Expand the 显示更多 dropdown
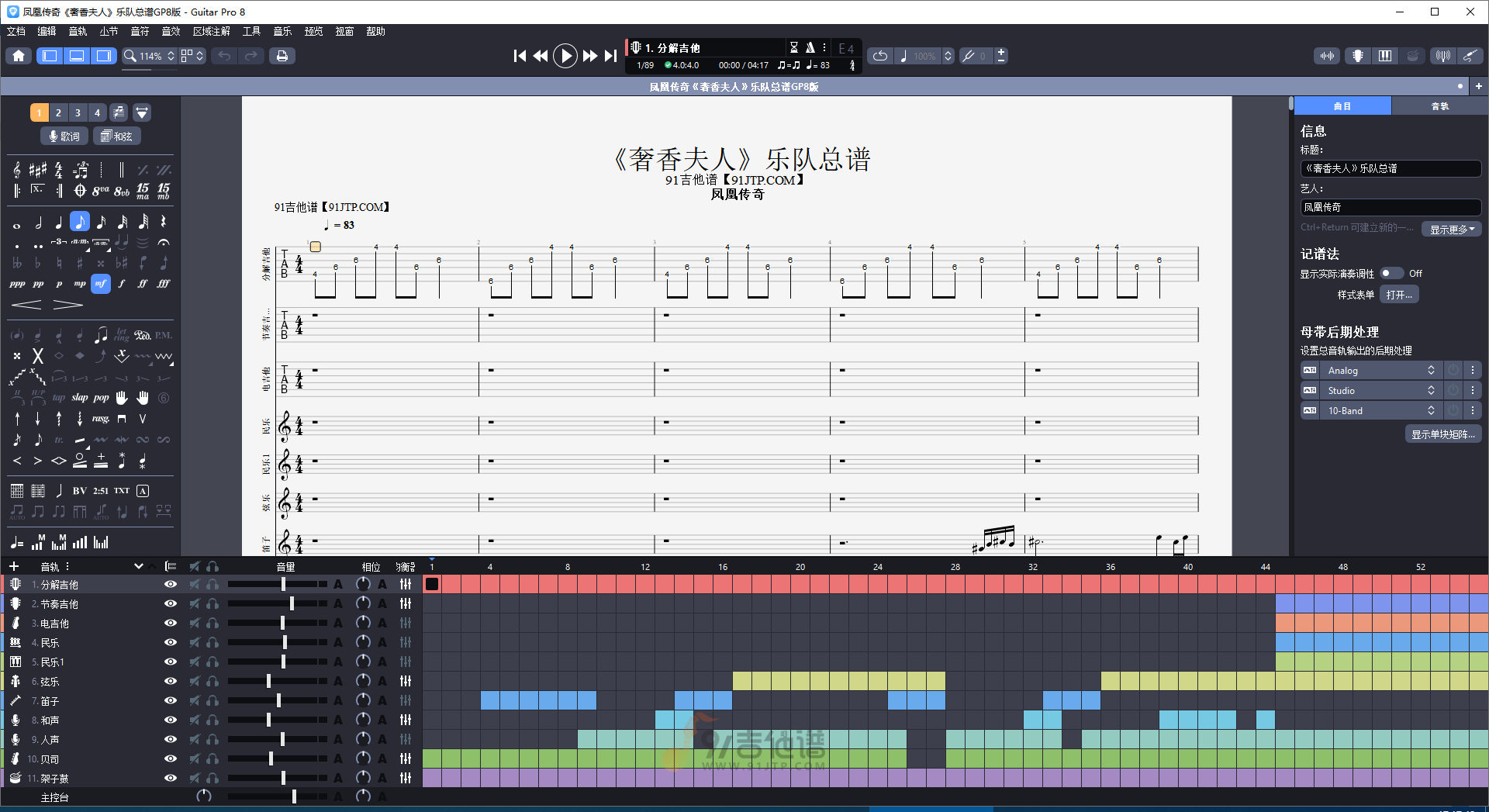Screen dimensions: 1489x812 [1452, 230]
